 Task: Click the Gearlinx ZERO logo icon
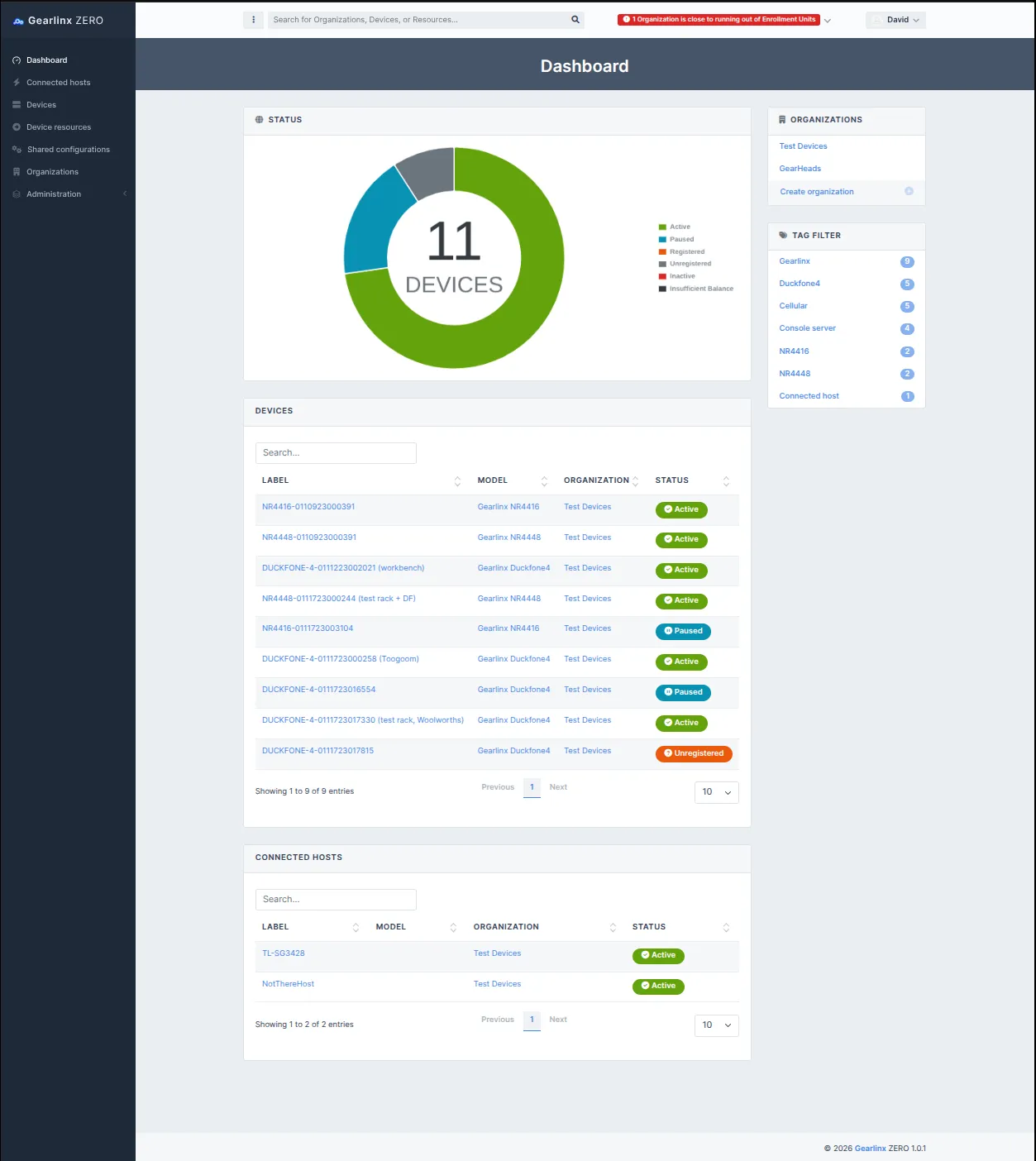click(x=18, y=21)
